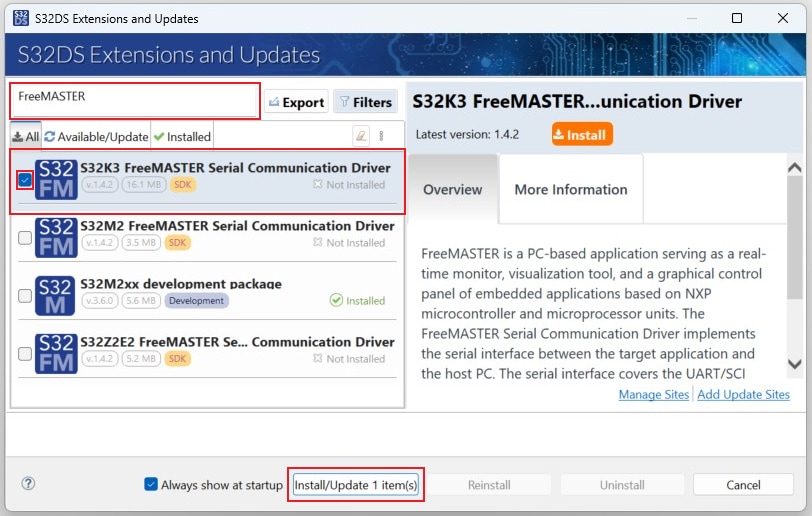The image size is (812, 516).
Task: Toggle the Always show at startup checkbox
Action: point(151,485)
